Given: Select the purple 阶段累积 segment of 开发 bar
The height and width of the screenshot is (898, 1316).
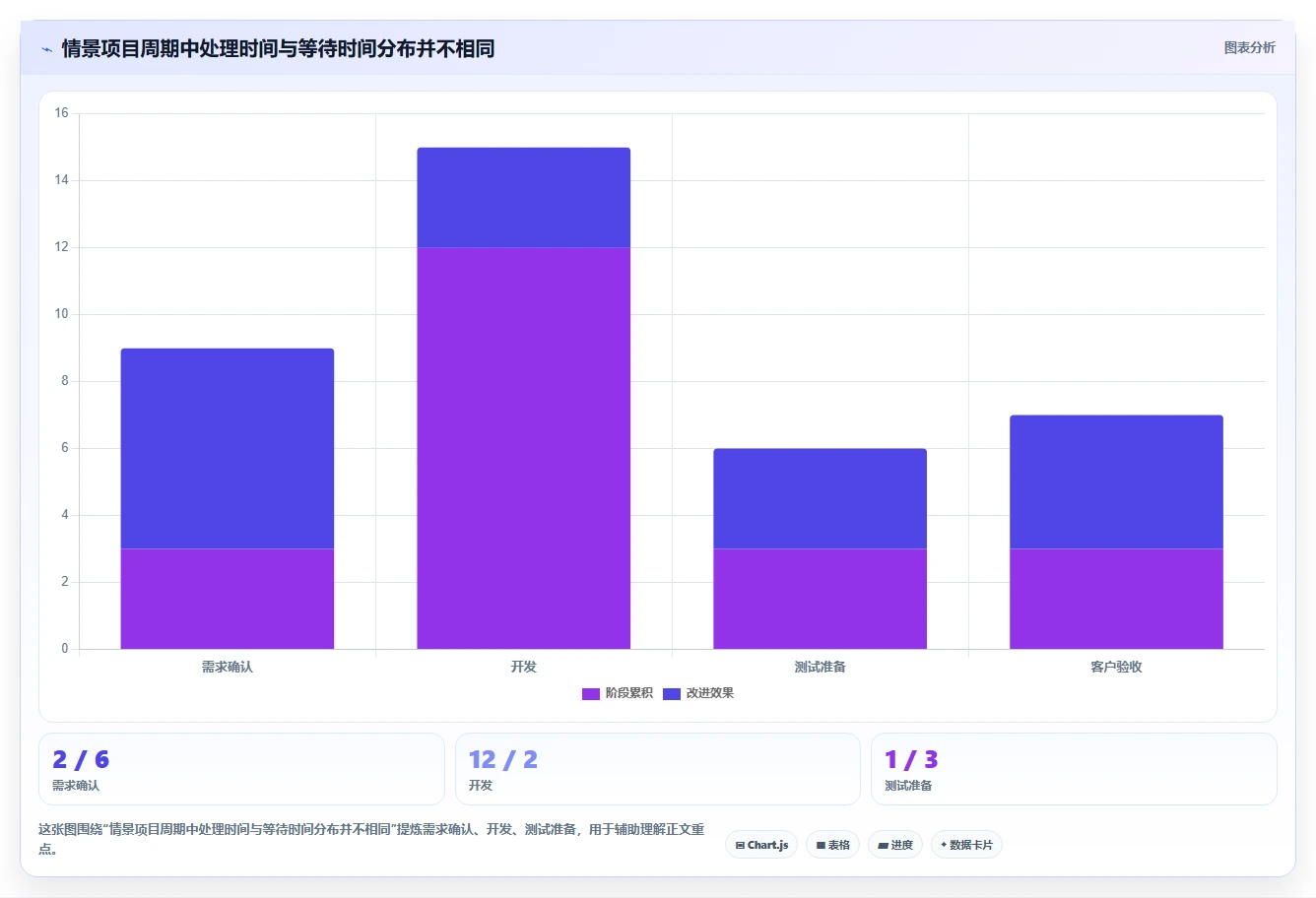Looking at the screenshot, I should 524,448.
